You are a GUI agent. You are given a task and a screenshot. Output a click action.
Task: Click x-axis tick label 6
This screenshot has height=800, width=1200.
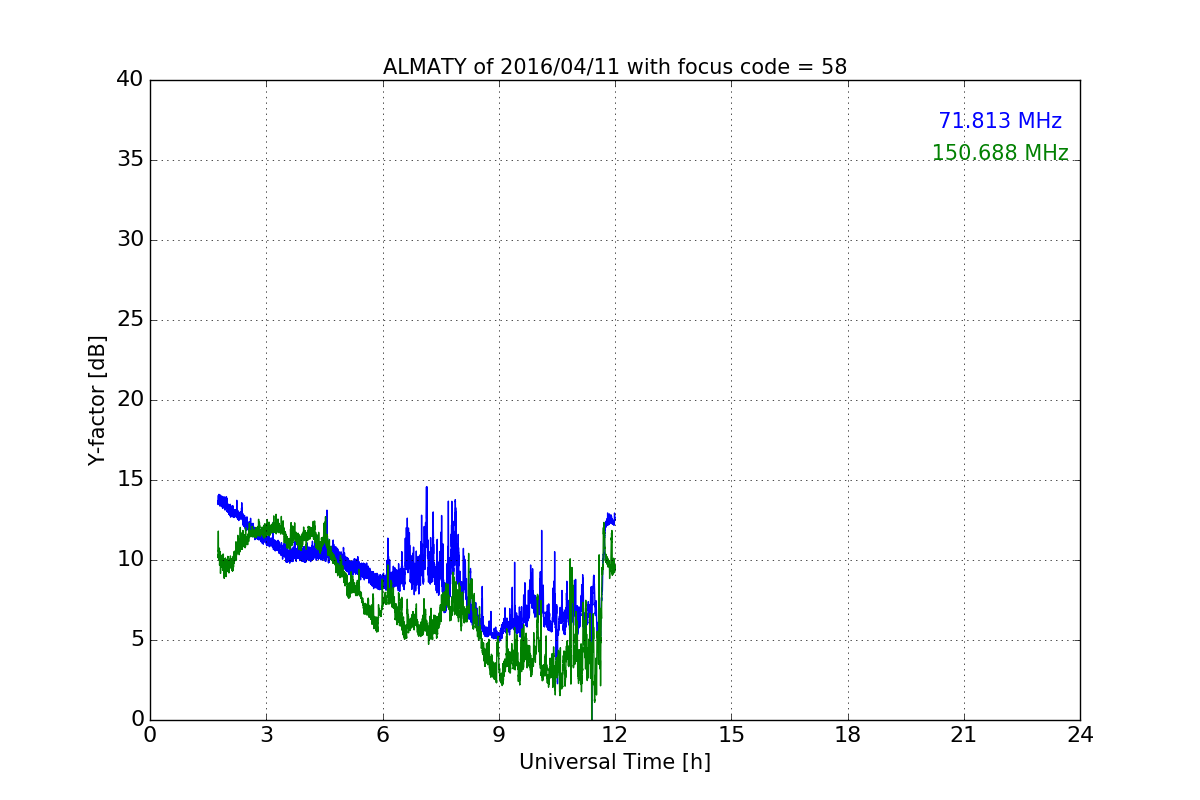[x=382, y=734]
